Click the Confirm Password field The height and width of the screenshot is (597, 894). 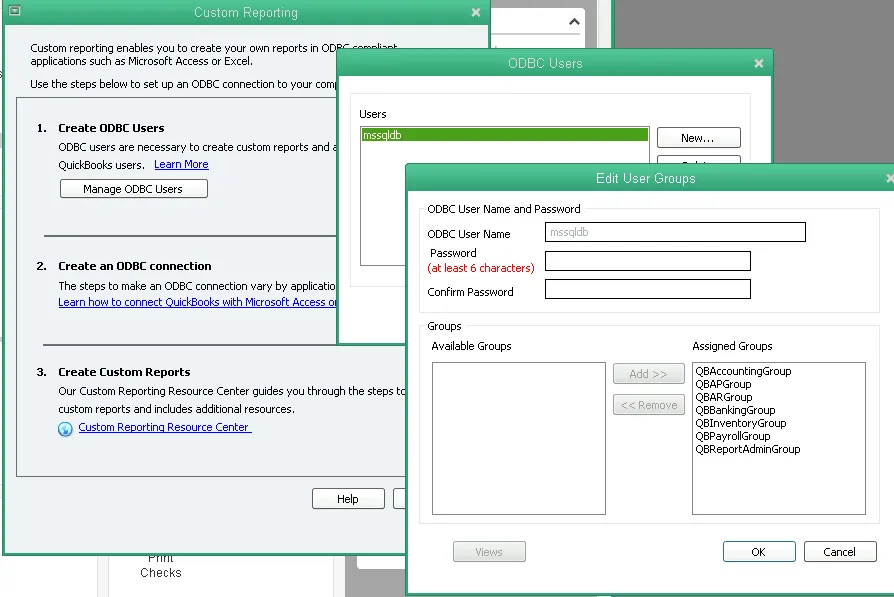pos(648,289)
